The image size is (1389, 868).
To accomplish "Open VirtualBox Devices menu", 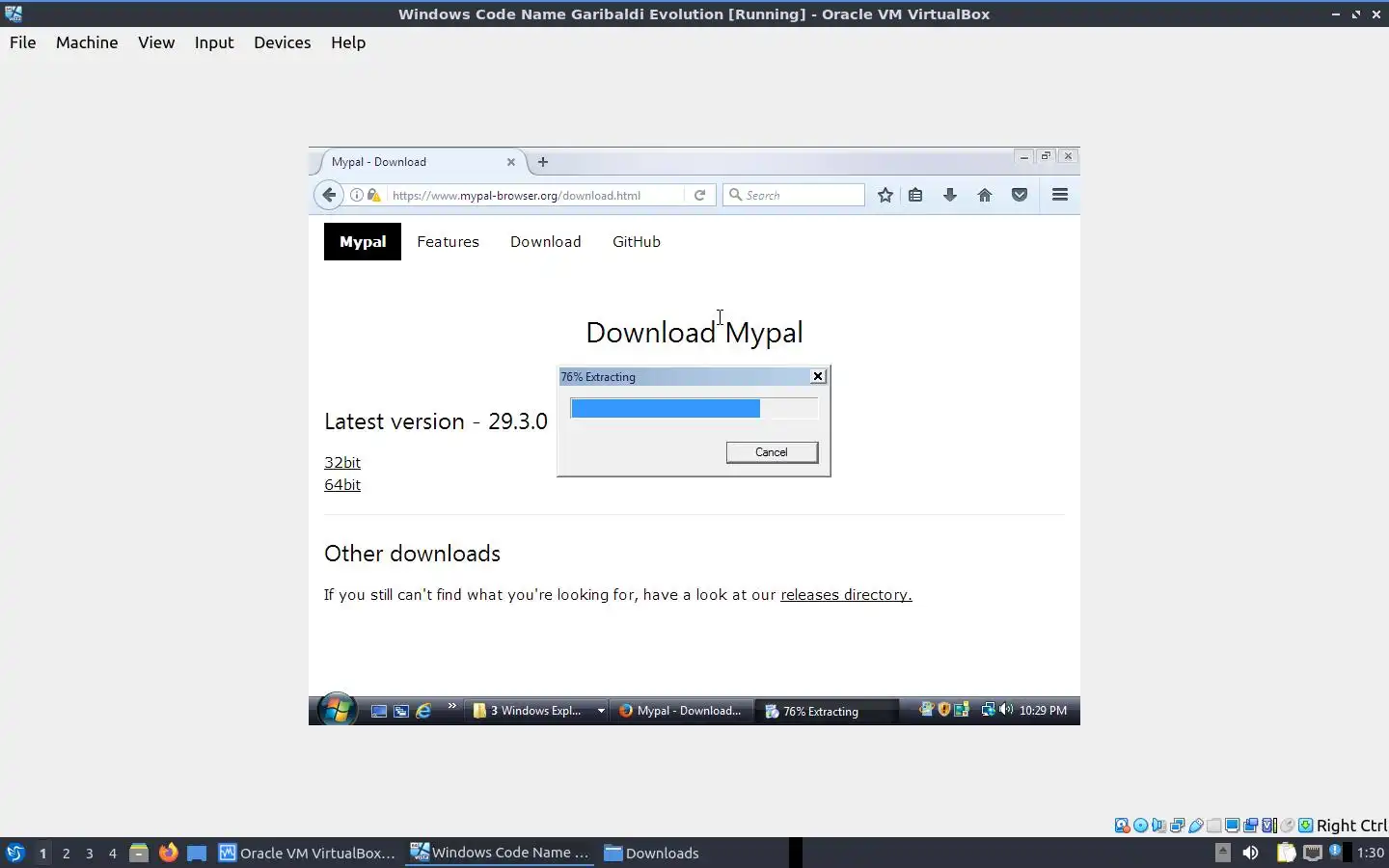I will click(283, 42).
